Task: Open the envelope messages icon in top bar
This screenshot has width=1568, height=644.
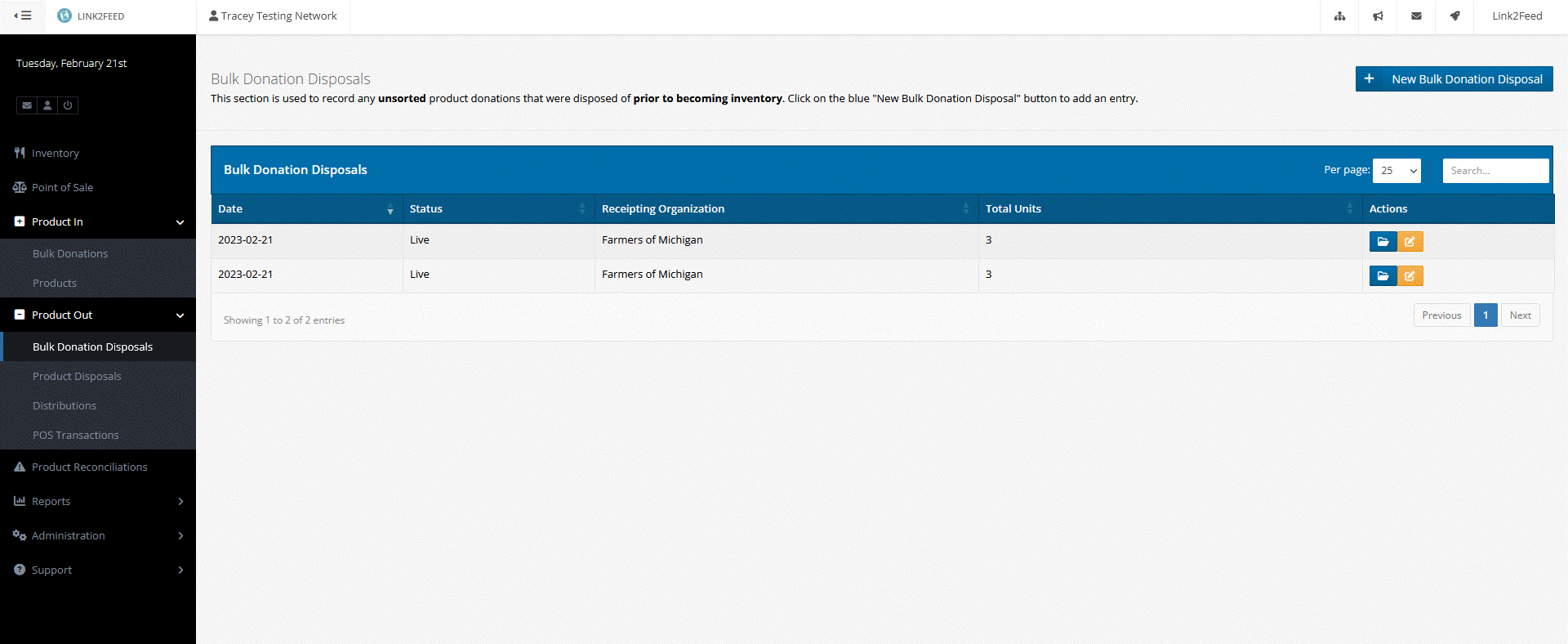Action: click(x=1416, y=16)
